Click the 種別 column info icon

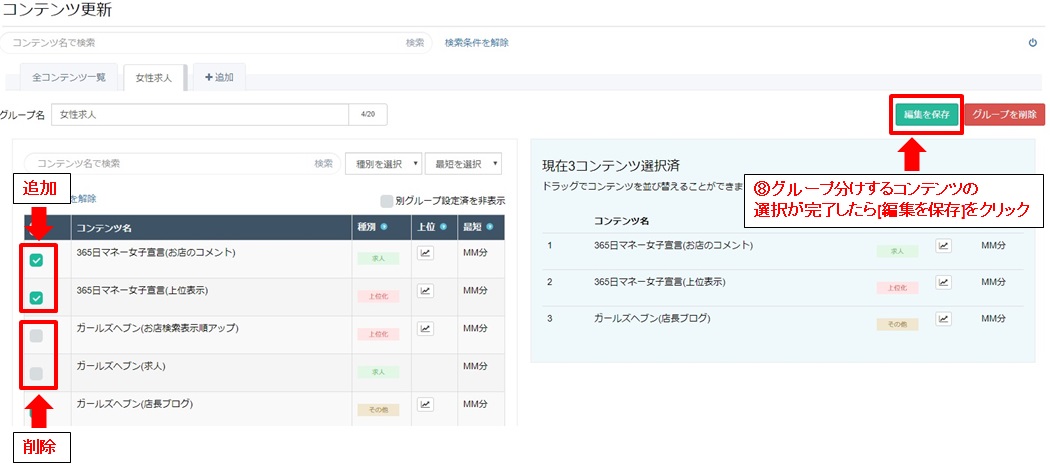pyautogui.click(x=384, y=226)
